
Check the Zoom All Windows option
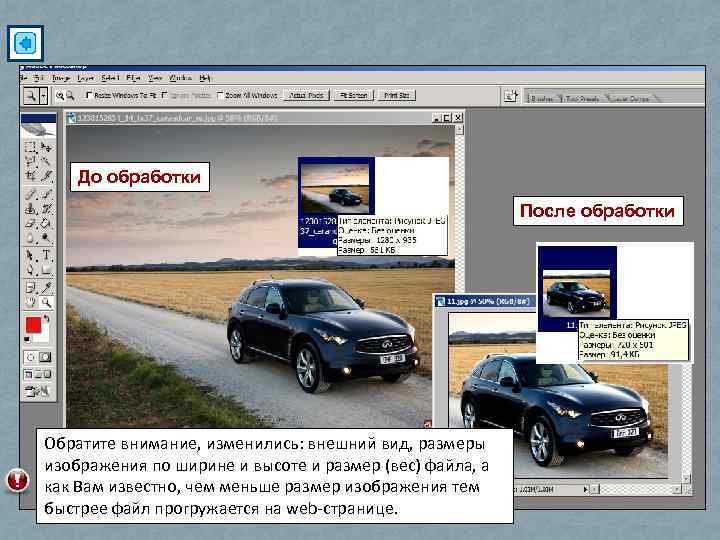219,95
